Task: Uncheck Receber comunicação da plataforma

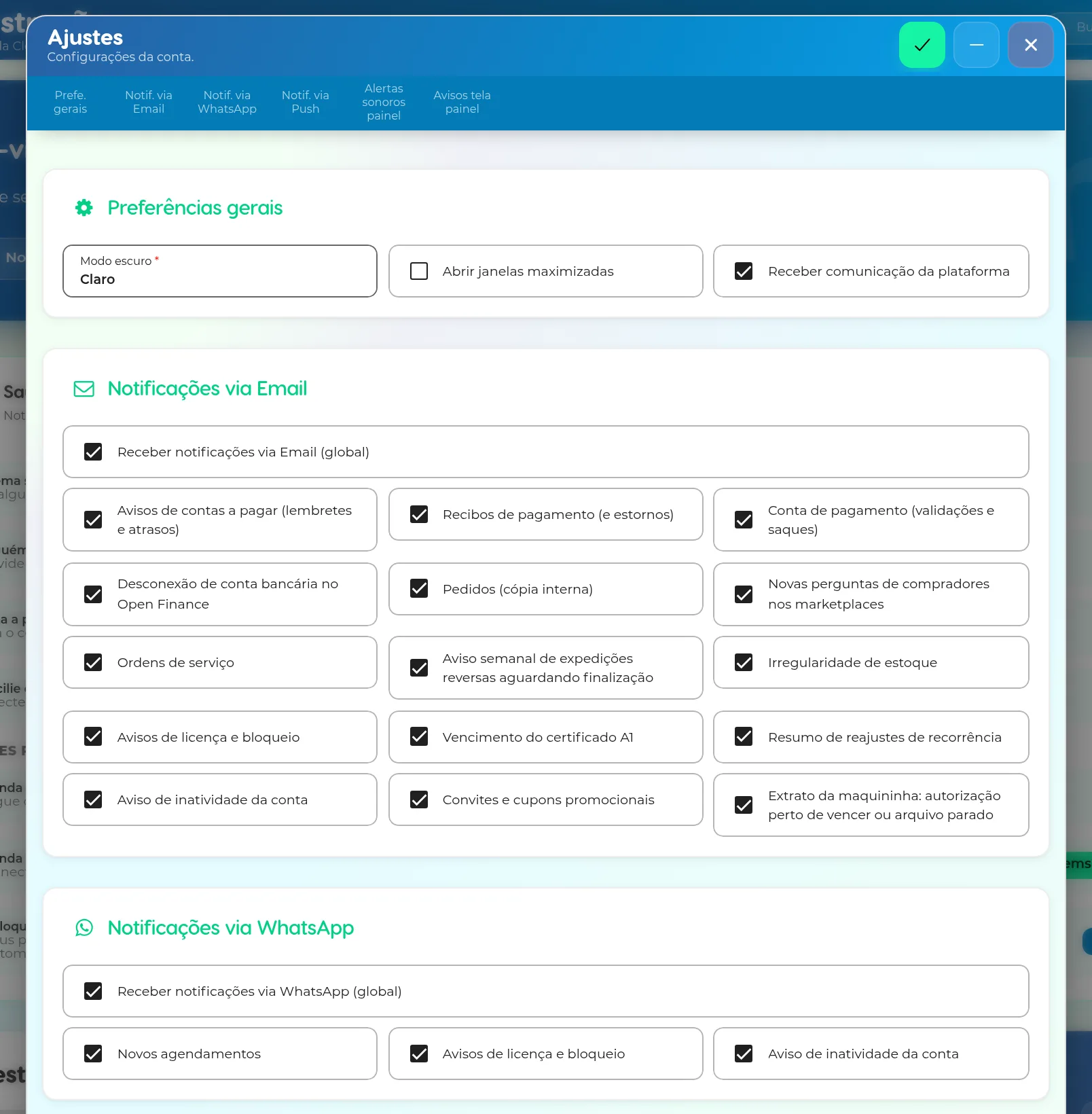Action: tap(744, 271)
